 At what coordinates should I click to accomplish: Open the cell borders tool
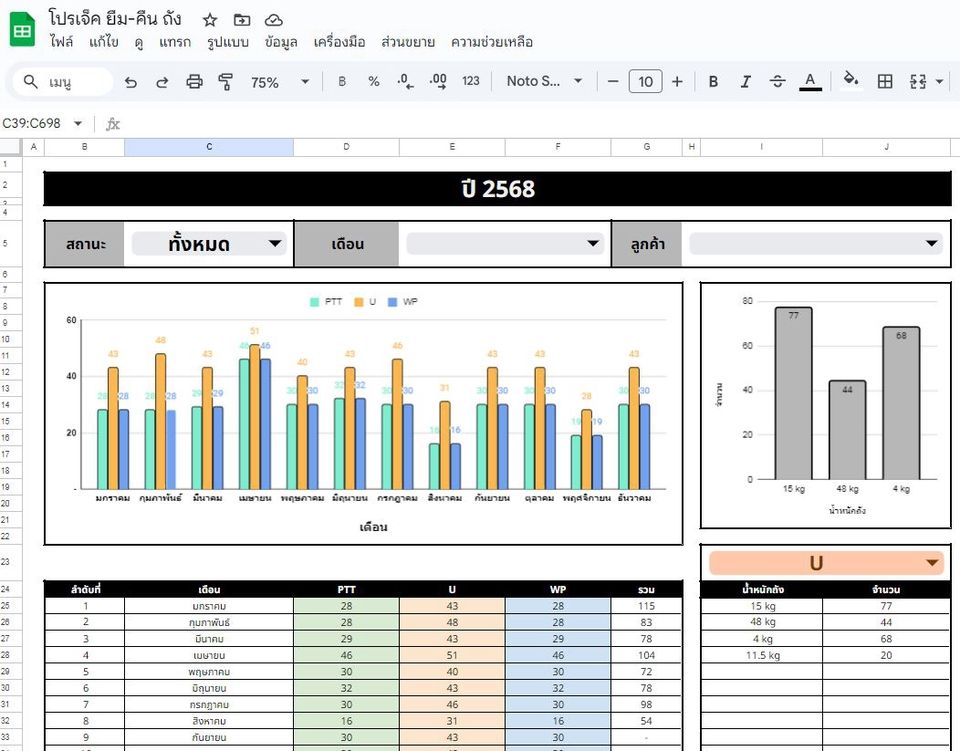click(x=885, y=82)
